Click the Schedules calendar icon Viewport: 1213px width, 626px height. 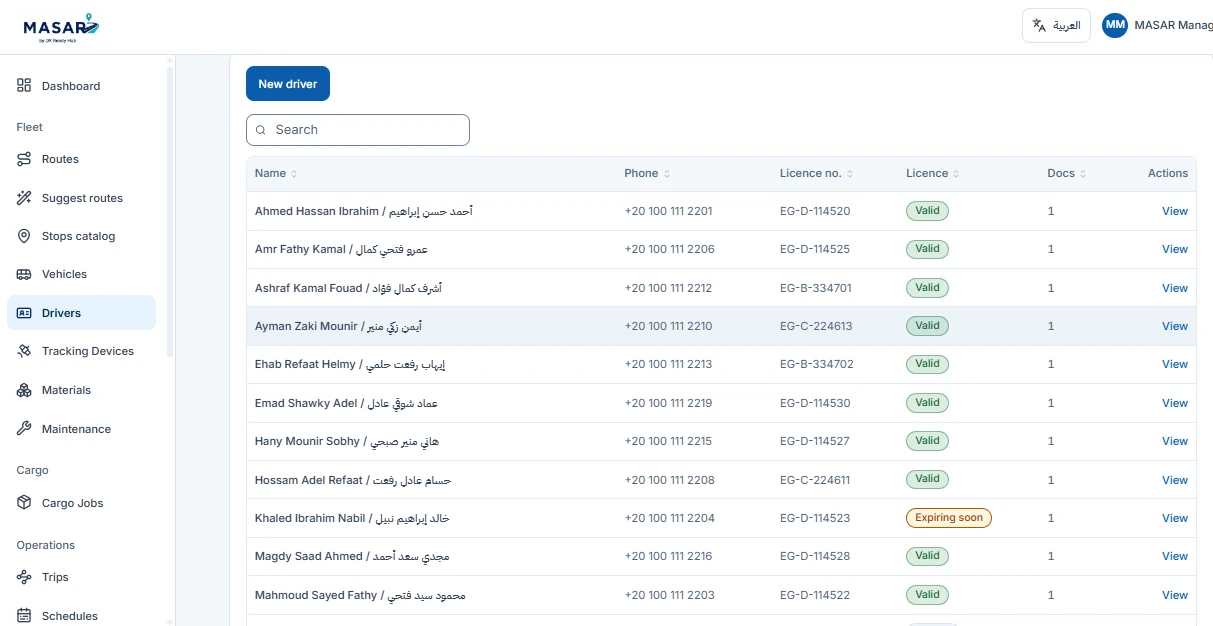coord(24,616)
